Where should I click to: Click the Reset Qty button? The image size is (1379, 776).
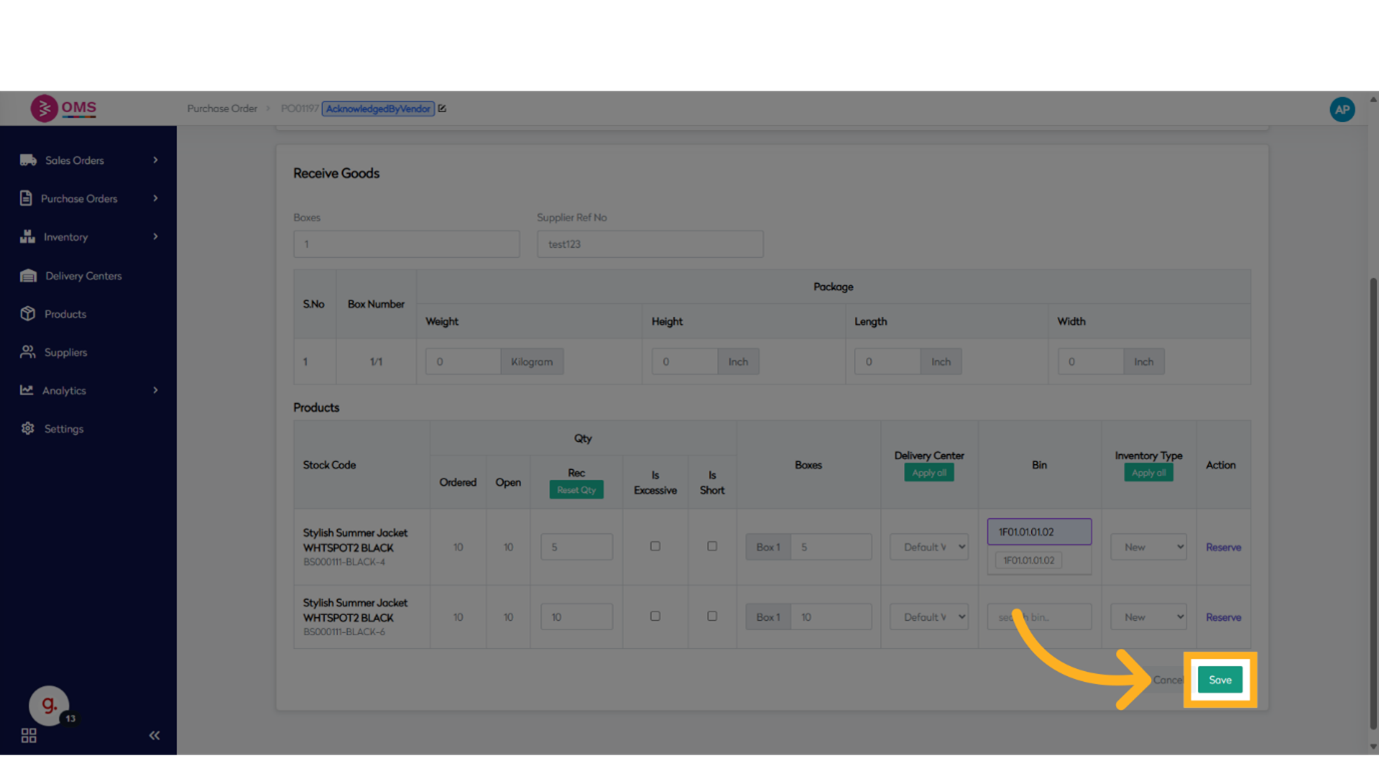pyautogui.click(x=576, y=490)
